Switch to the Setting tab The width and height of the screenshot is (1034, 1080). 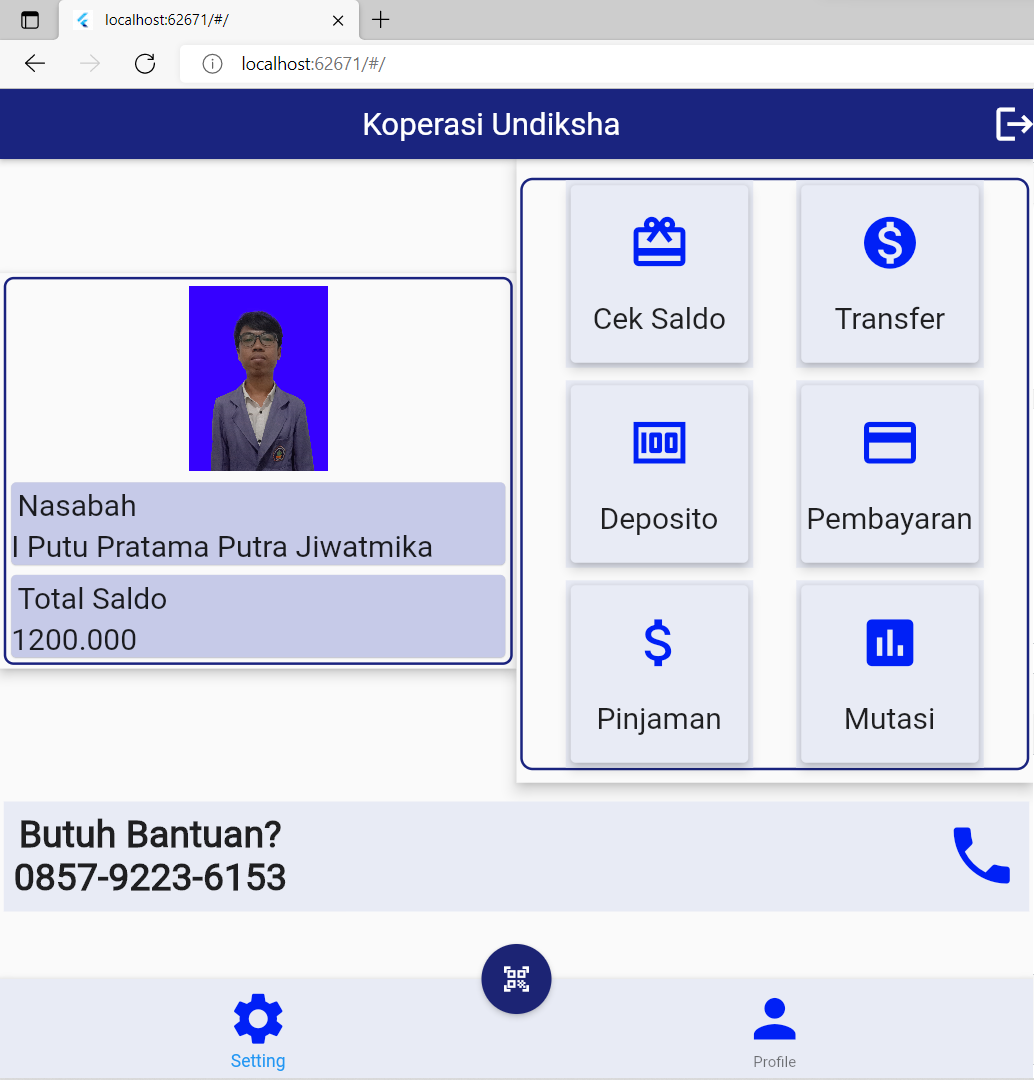258,1030
